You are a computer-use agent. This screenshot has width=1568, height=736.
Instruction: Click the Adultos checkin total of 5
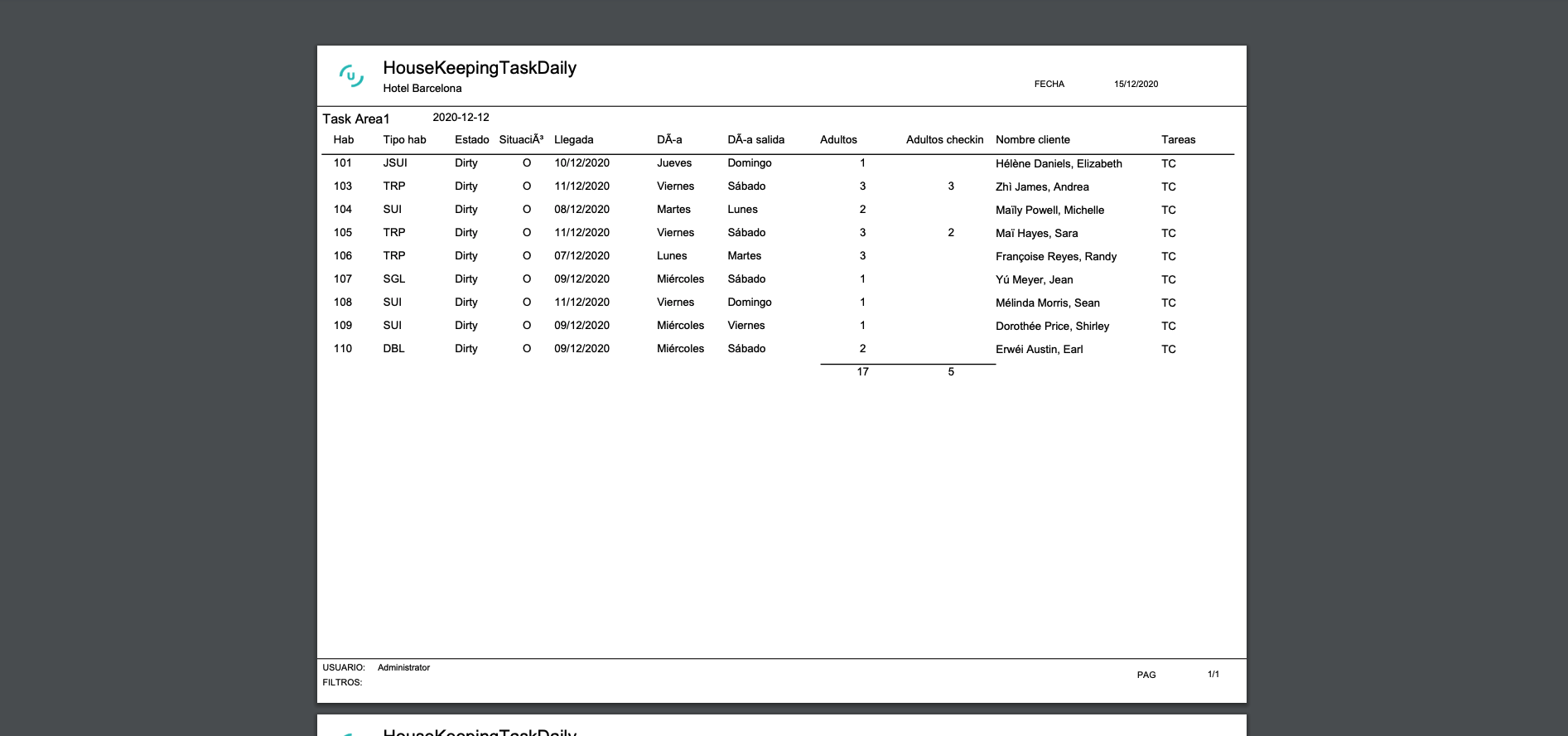[x=951, y=372]
